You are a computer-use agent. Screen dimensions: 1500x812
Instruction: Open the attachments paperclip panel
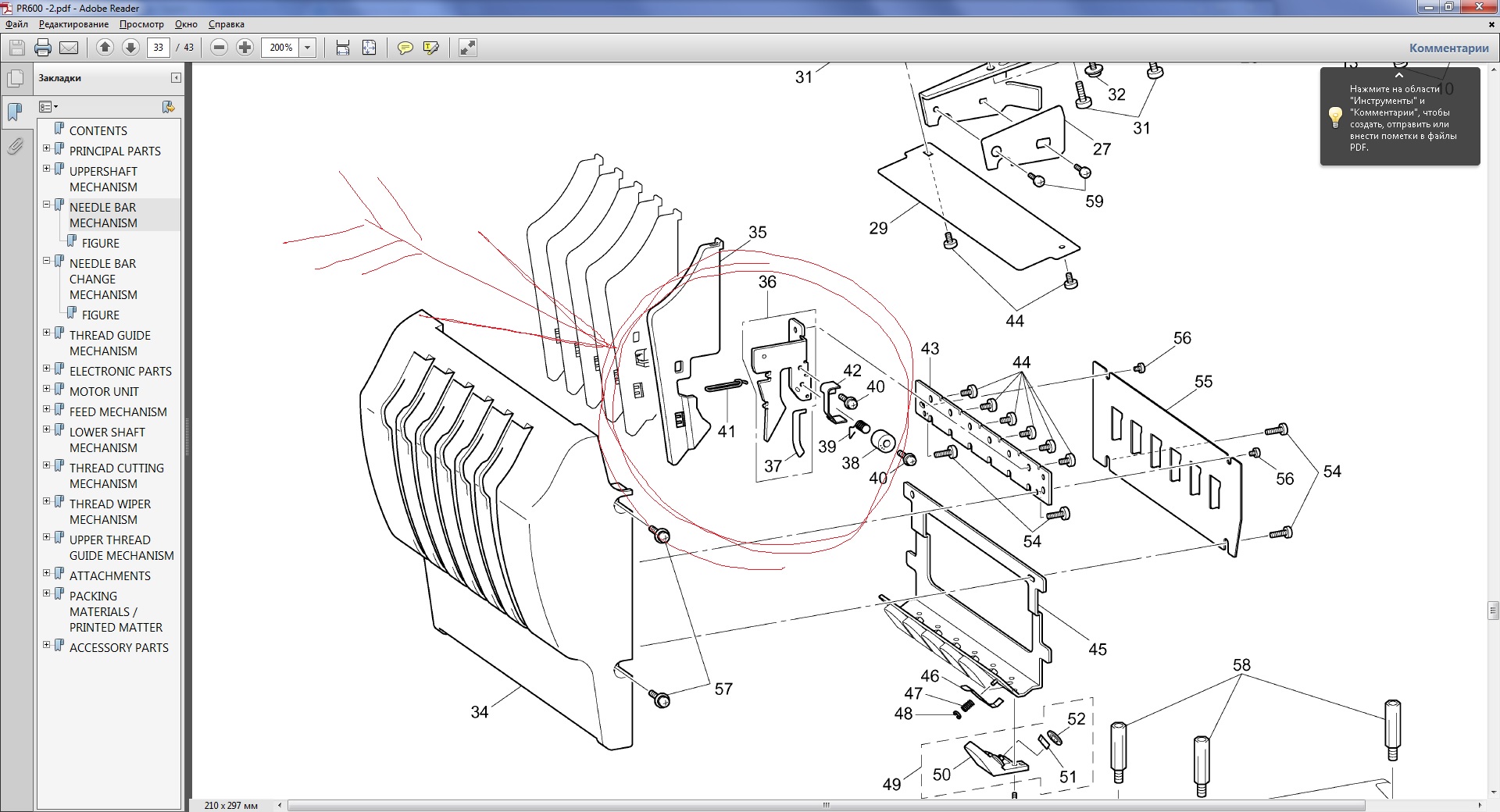(x=15, y=146)
